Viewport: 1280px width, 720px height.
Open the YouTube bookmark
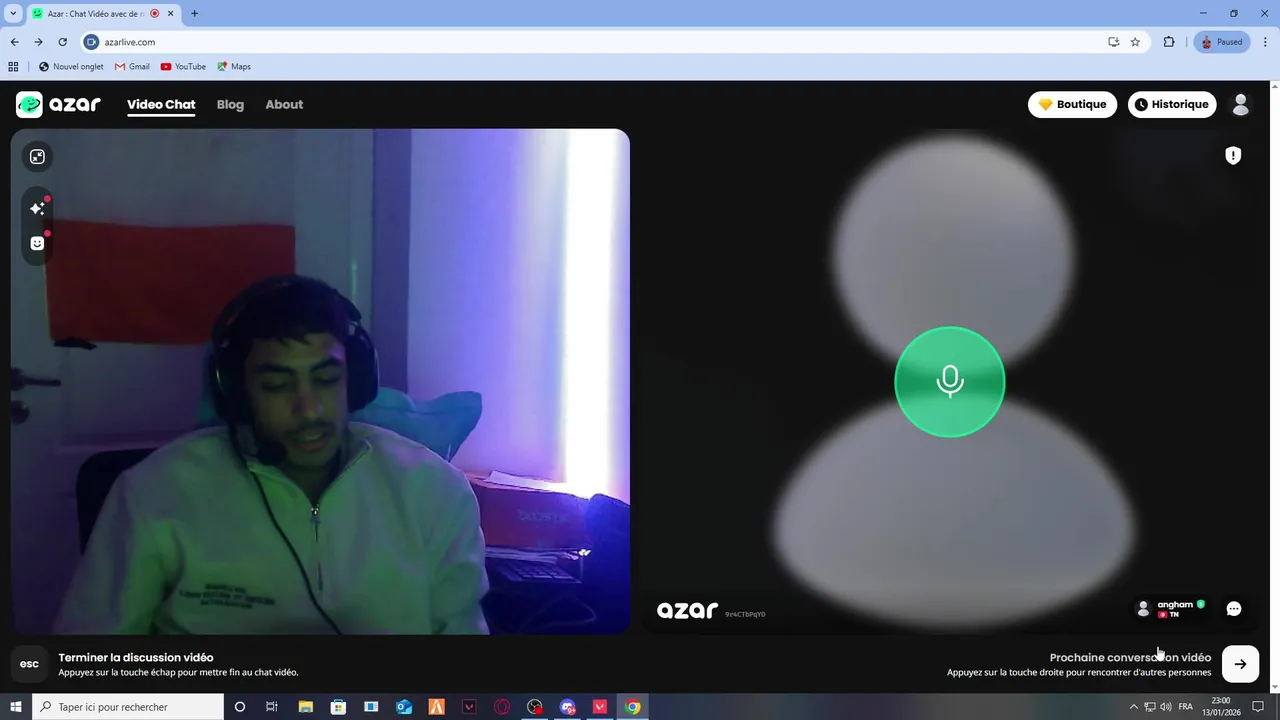[x=183, y=66]
